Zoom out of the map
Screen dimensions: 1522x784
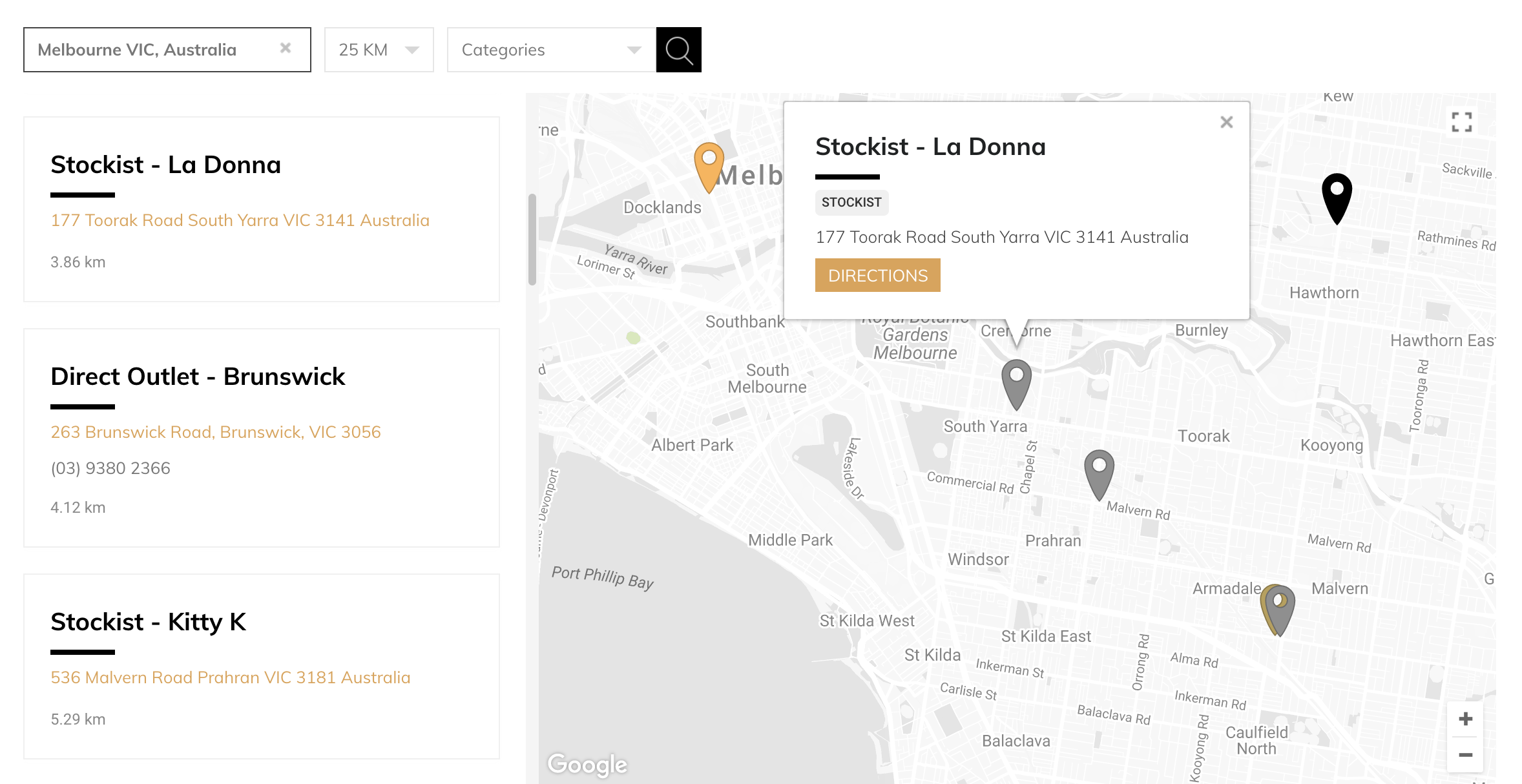(x=1465, y=754)
